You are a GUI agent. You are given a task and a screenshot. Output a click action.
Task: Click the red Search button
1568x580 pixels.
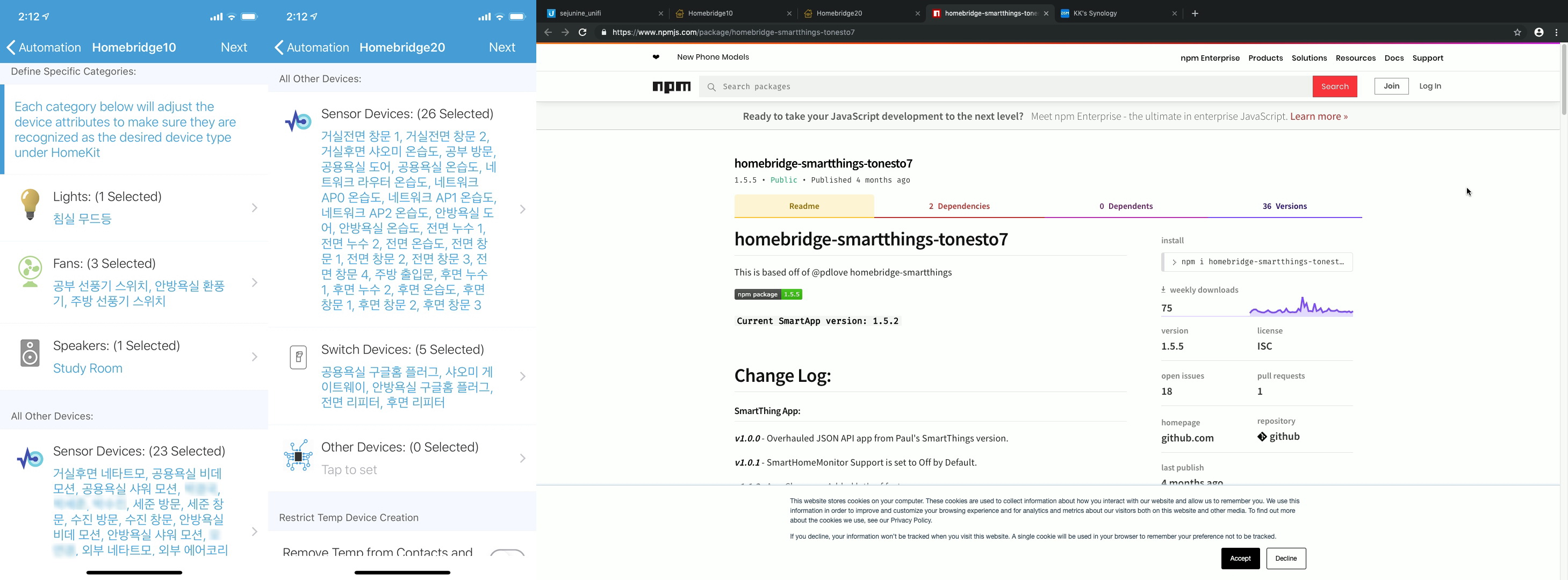click(1334, 86)
